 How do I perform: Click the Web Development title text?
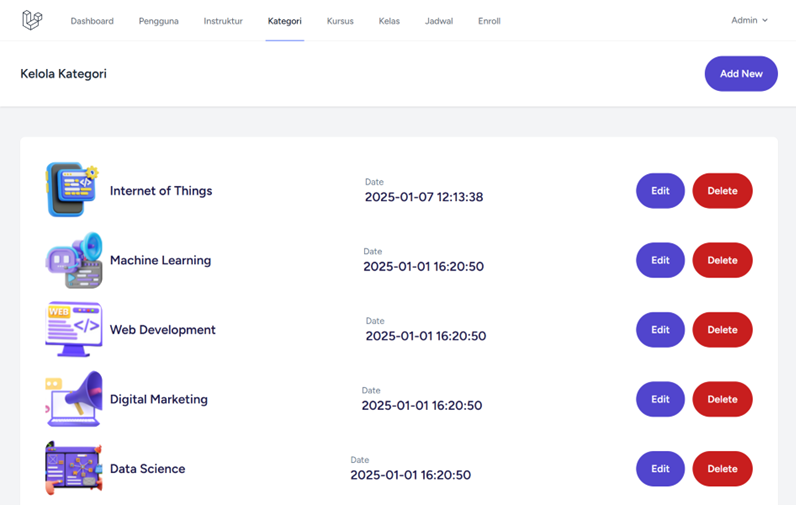coord(162,330)
